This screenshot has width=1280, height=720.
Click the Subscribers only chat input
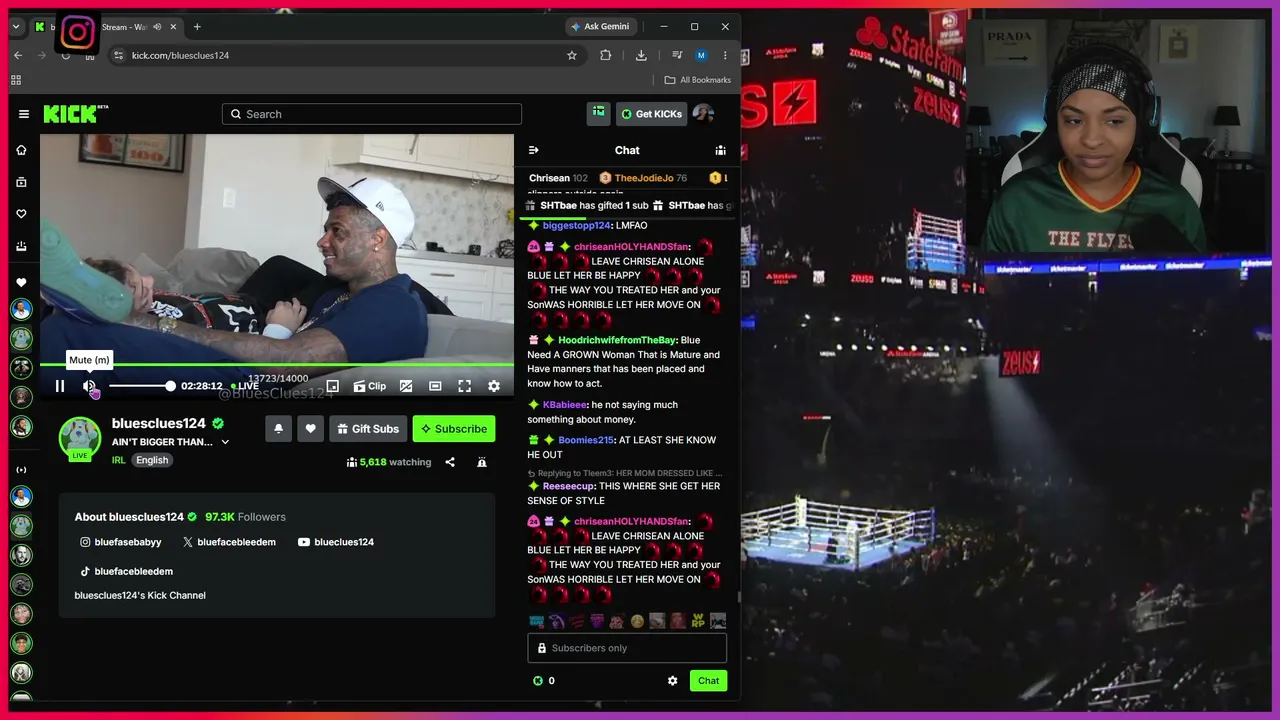click(x=627, y=648)
